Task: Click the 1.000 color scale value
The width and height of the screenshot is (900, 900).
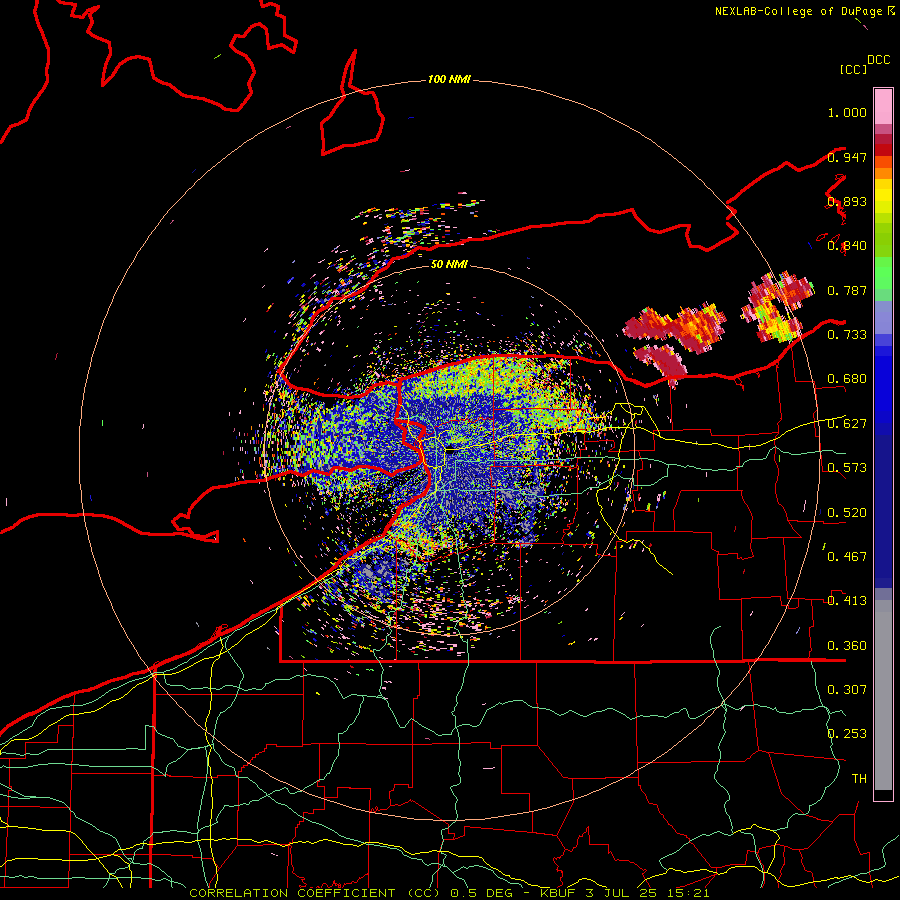Action: pos(847,112)
